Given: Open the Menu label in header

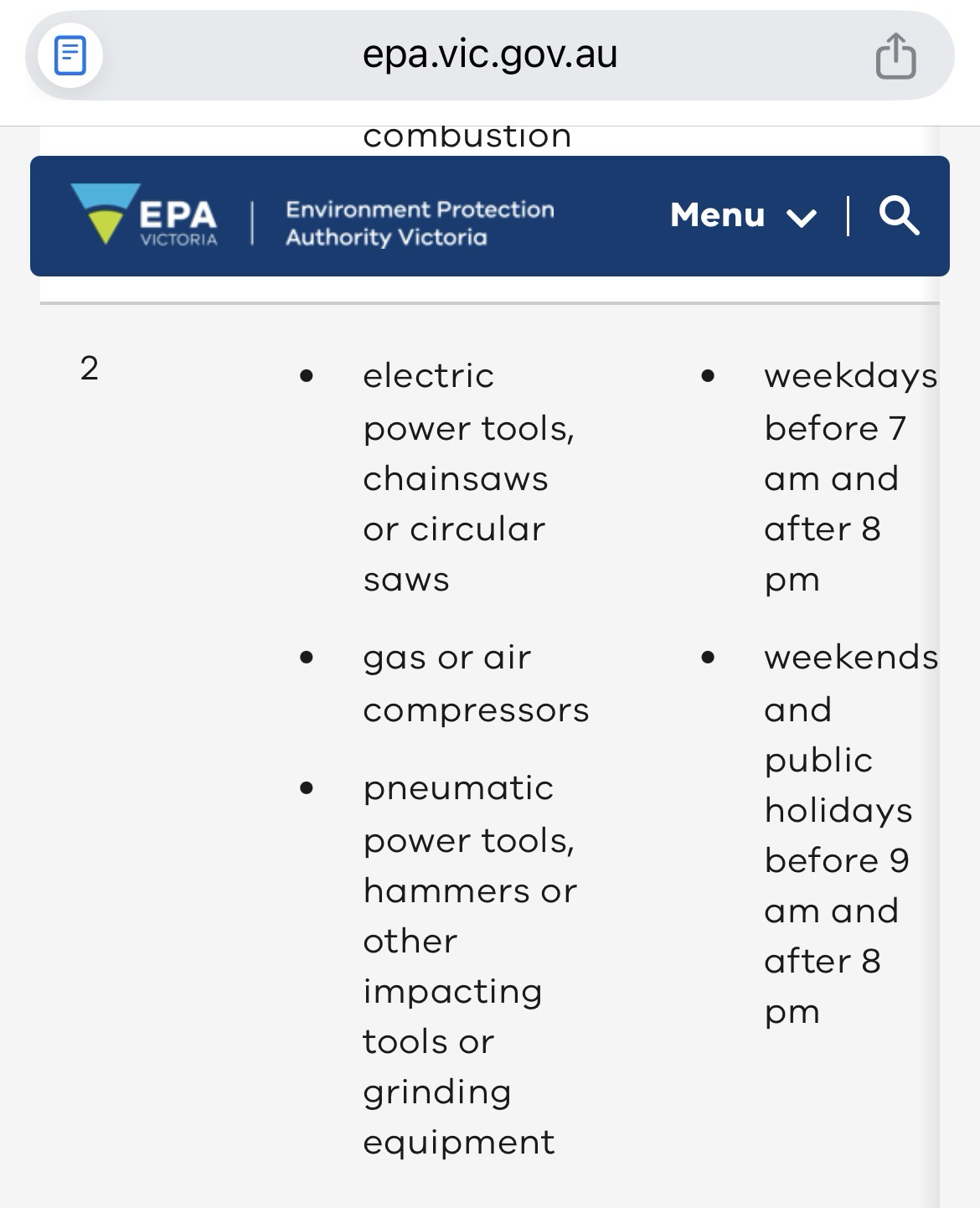Looking at the screenshot, I should pos(718,215).
